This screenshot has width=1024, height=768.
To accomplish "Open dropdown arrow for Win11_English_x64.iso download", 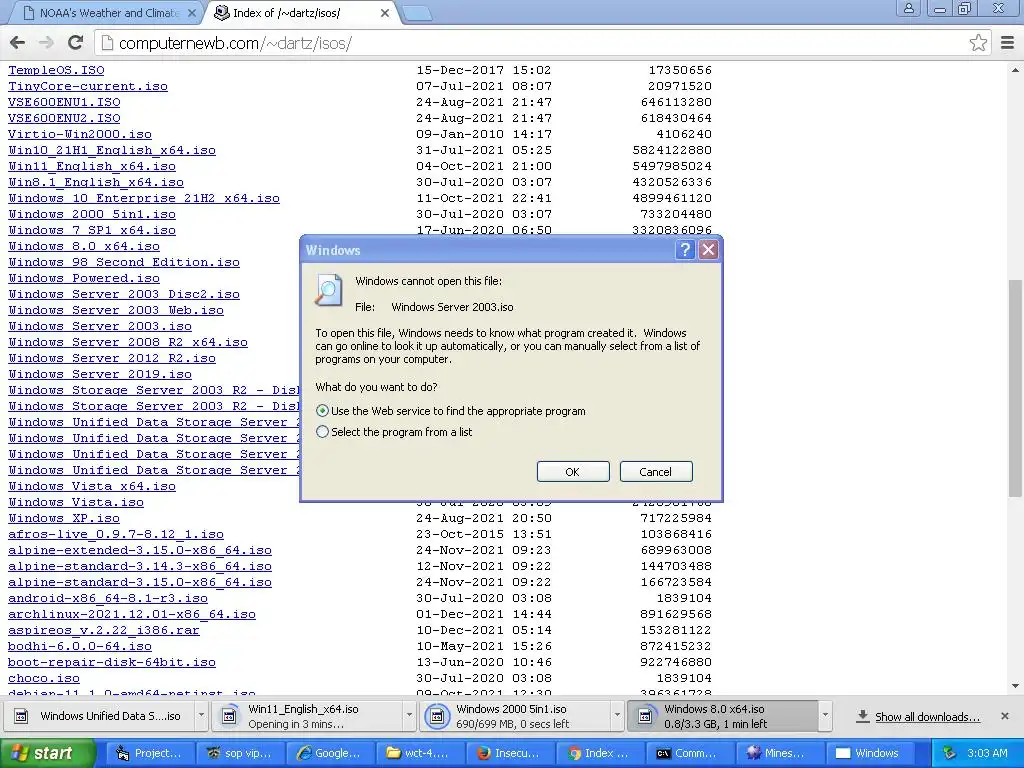I will click(x=409, y=716).
